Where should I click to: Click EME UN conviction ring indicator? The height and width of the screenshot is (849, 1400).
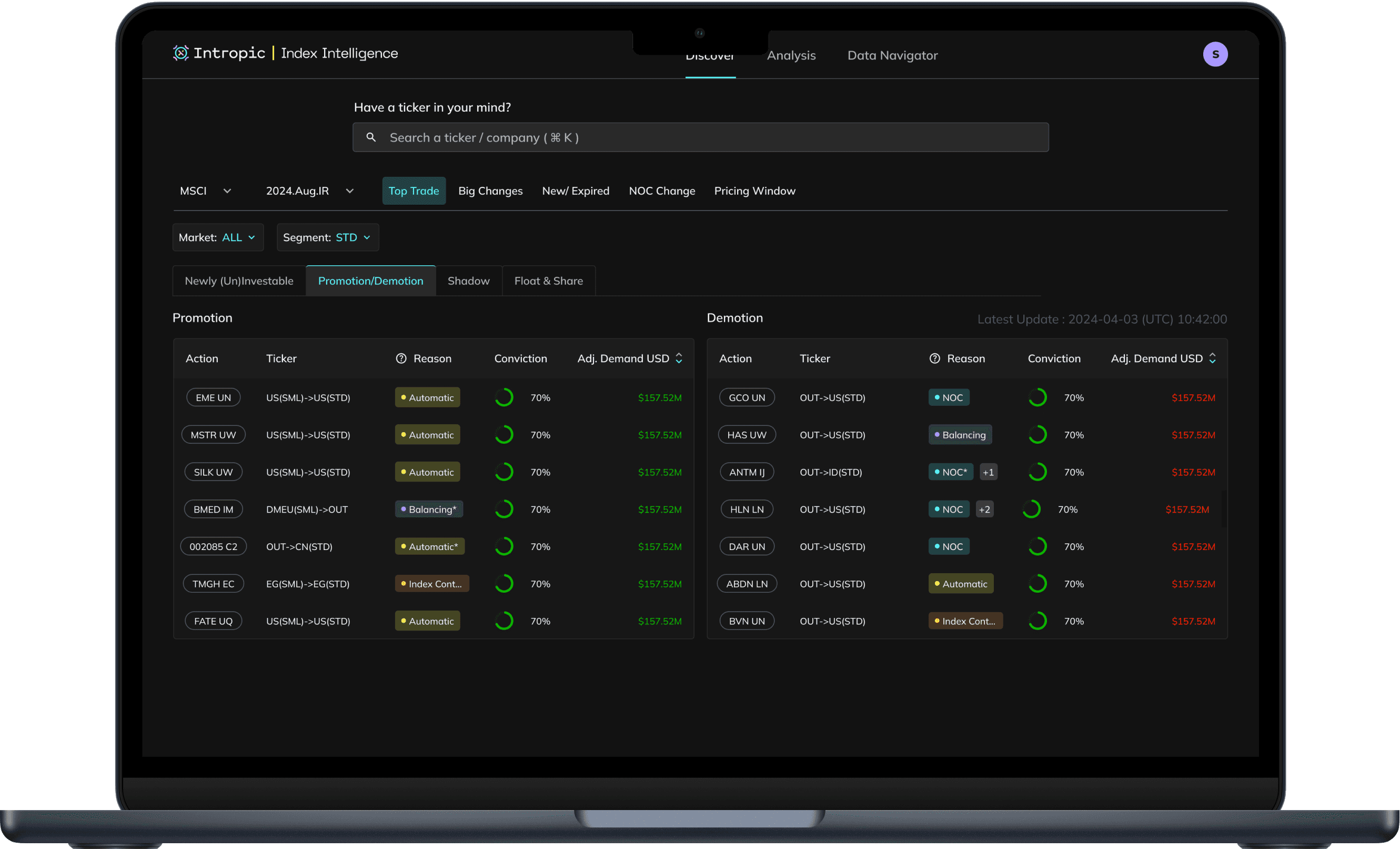[504, 398]
